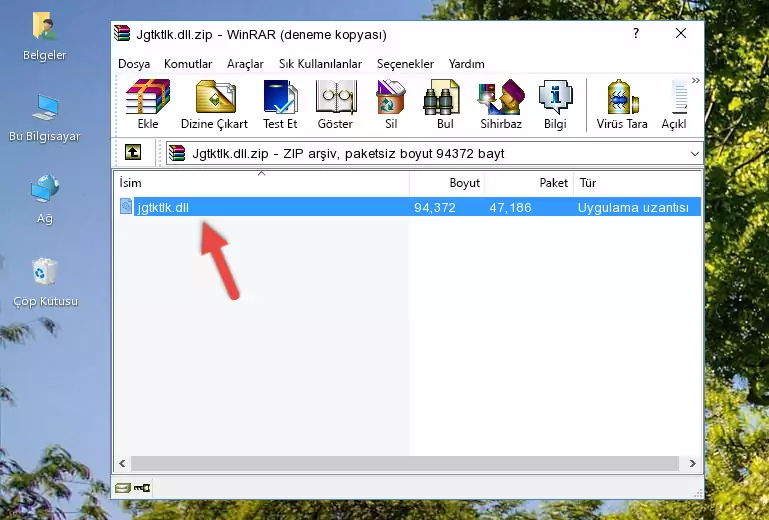Open the Ağ network desktop icon
The image size is (769, 520).
click(45, 199)
